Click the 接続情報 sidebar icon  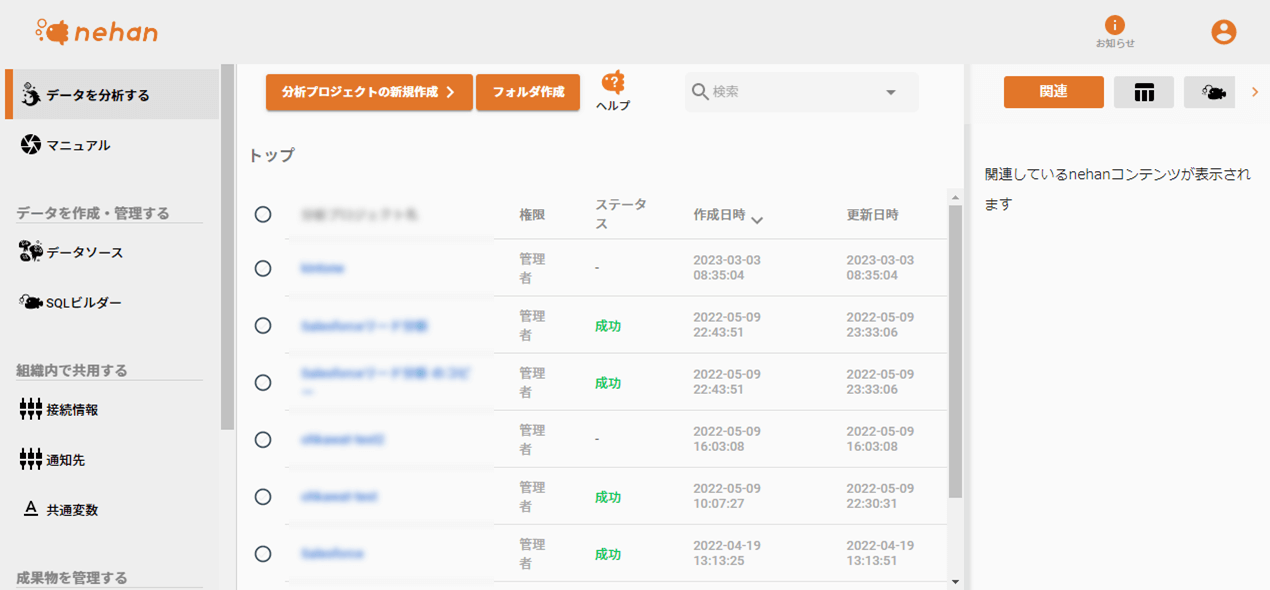coord(31,409)
